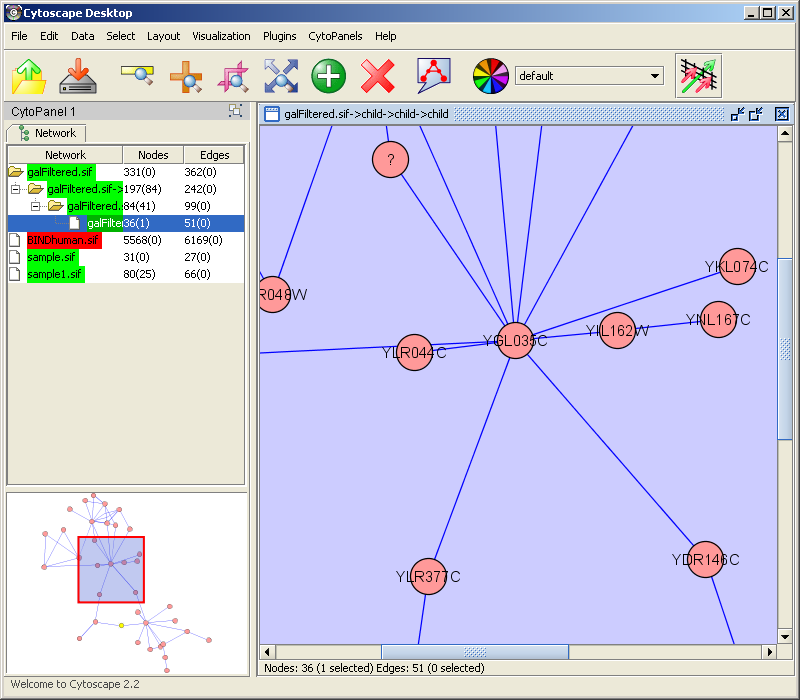800x700 pixels.
Task: Click the vertical scrollbar up arrow
Action: [785, 134]
